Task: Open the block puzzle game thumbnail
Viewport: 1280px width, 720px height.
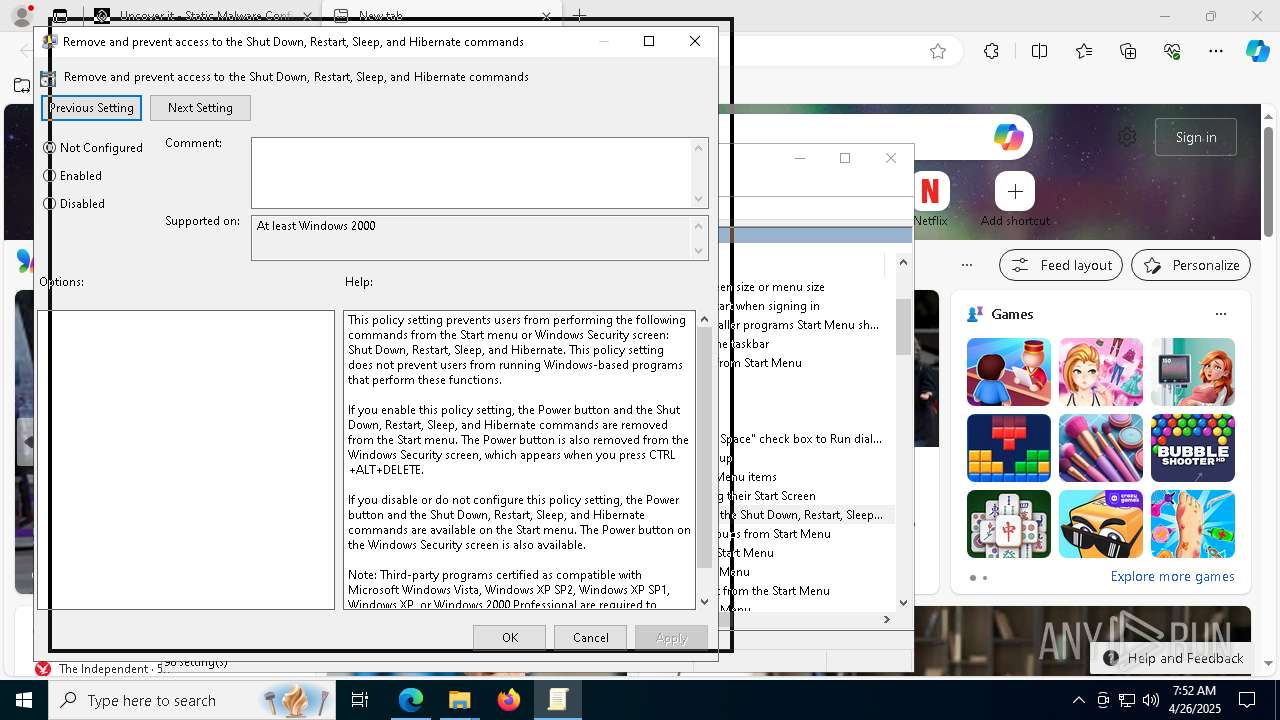Action: click(1009, 448)
